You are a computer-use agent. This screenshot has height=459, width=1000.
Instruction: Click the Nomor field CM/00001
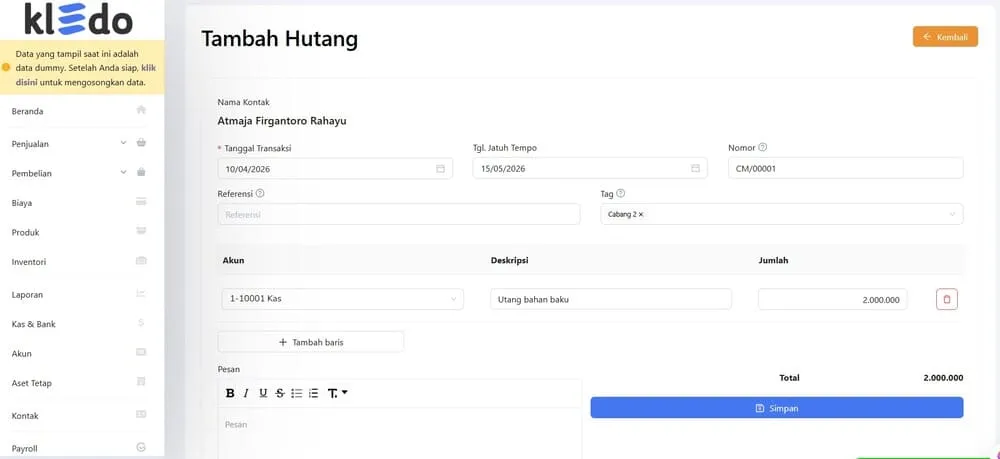(x=846, y=169)
